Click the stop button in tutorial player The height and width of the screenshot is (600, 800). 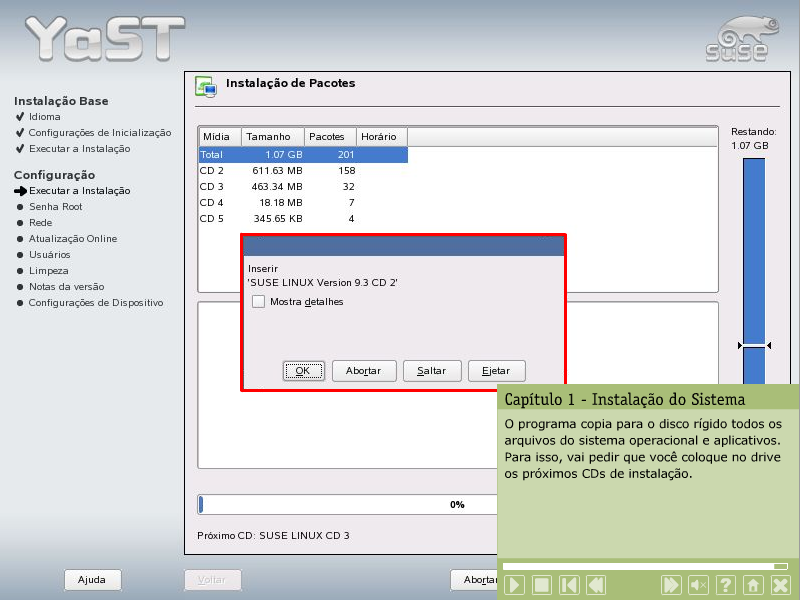[x=541, y=585]
